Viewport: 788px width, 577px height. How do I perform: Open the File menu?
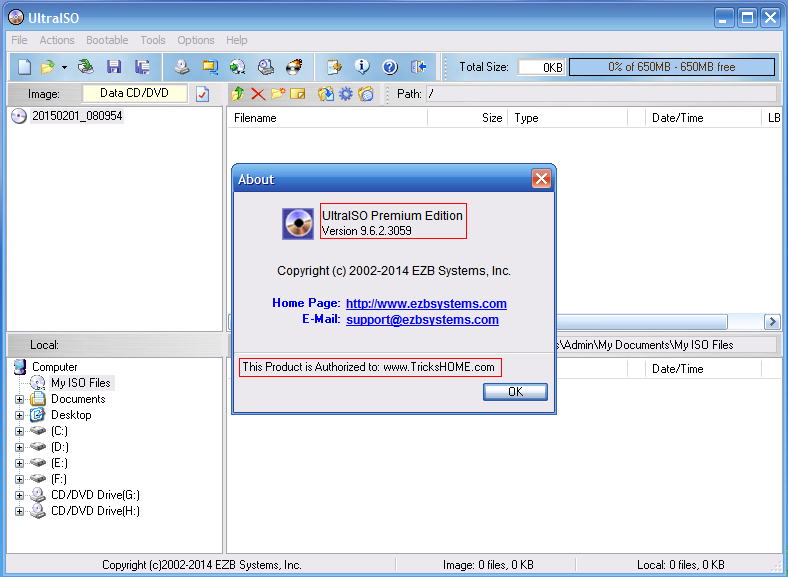(x=19, y=40)
